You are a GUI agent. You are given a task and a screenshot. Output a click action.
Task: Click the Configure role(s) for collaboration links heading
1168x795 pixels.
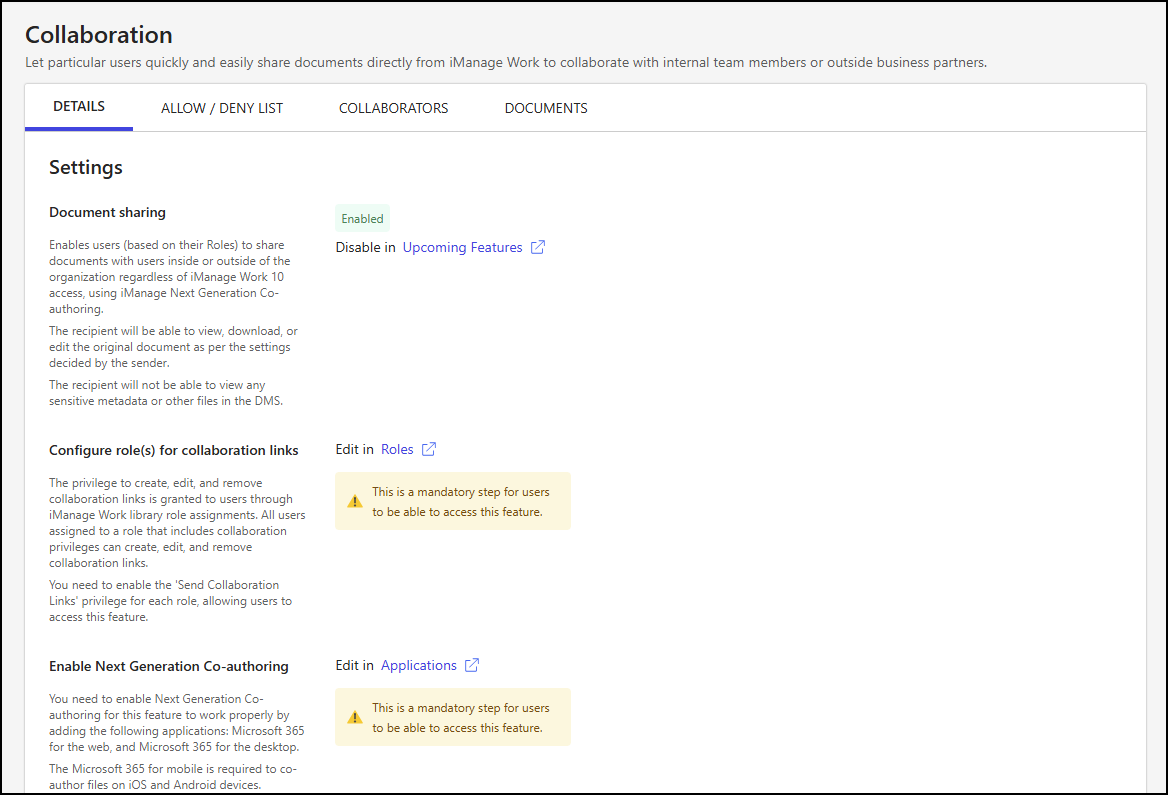[173, 450]
